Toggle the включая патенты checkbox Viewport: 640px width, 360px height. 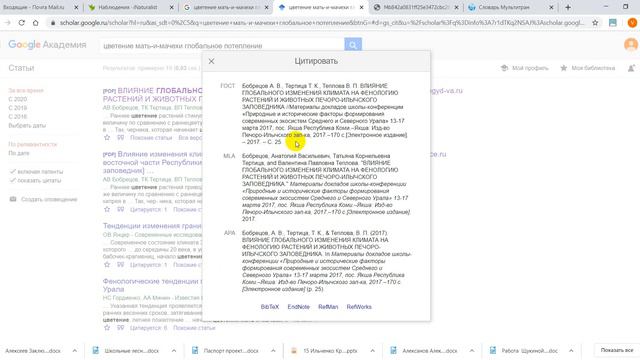point(36,172)
